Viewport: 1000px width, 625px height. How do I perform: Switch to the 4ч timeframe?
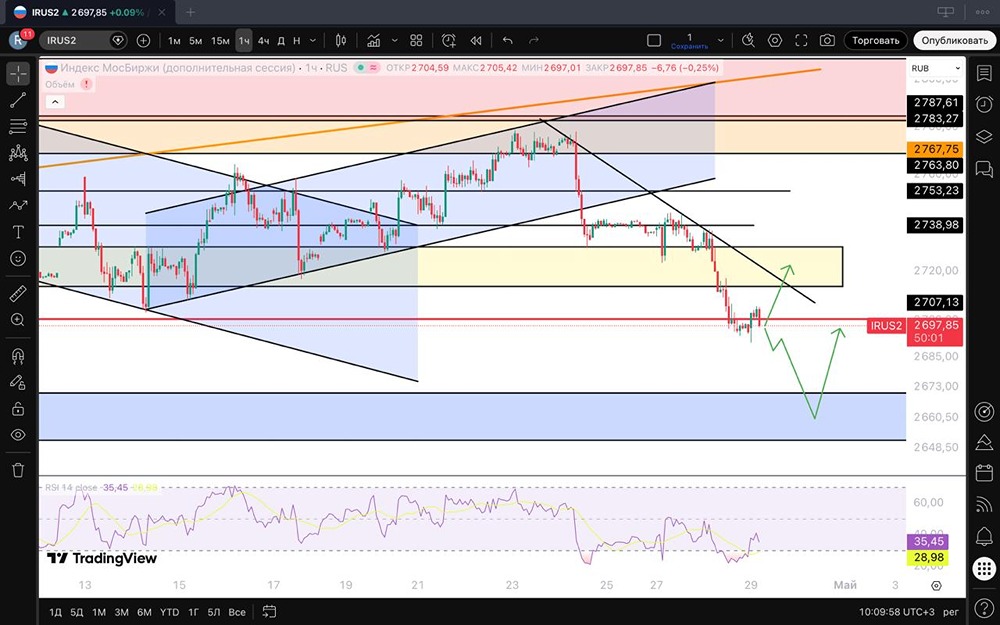click(263, 40)
